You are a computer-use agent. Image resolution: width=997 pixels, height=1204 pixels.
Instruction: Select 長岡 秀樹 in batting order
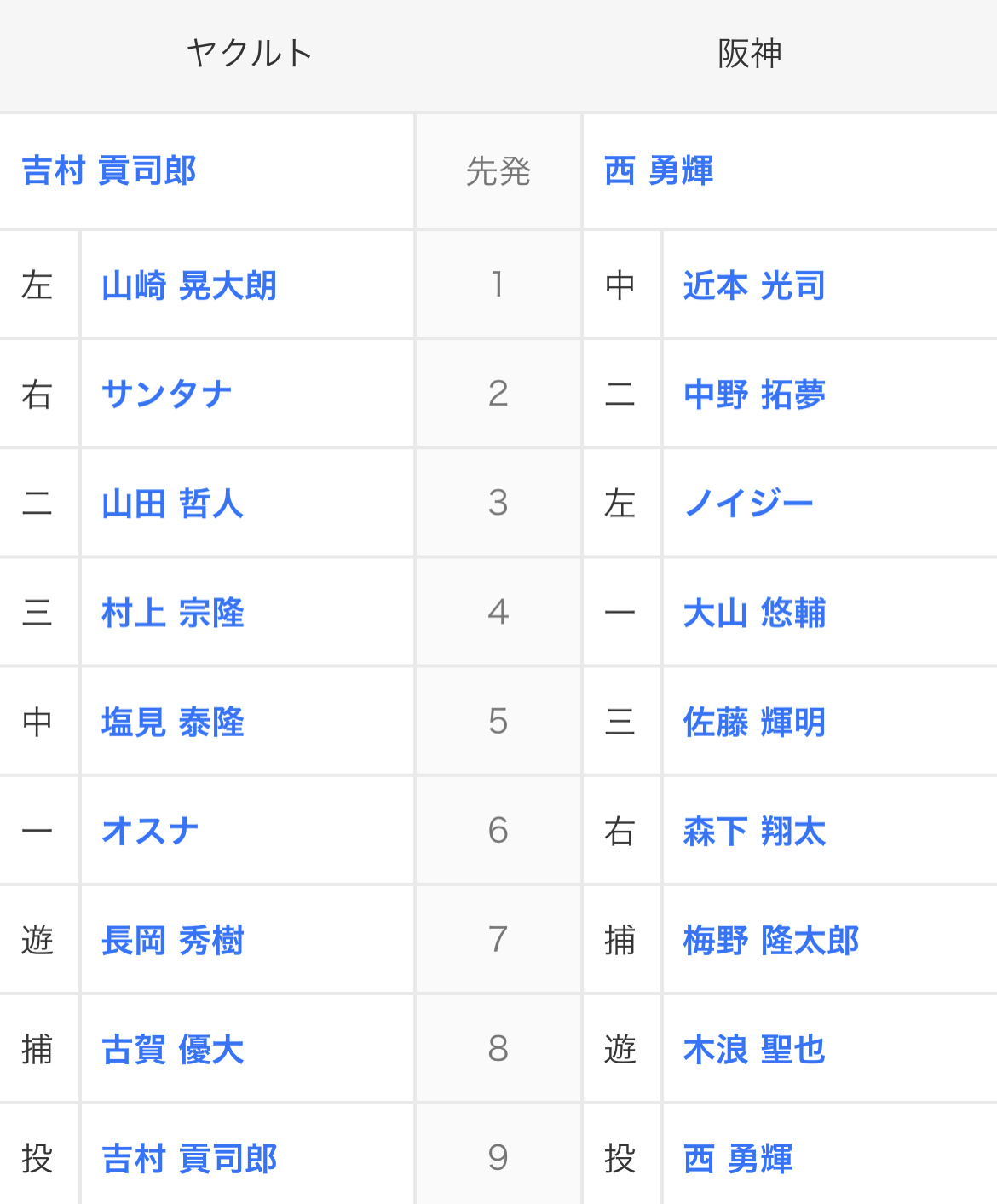pyautogui.click(x=173, y=941)
